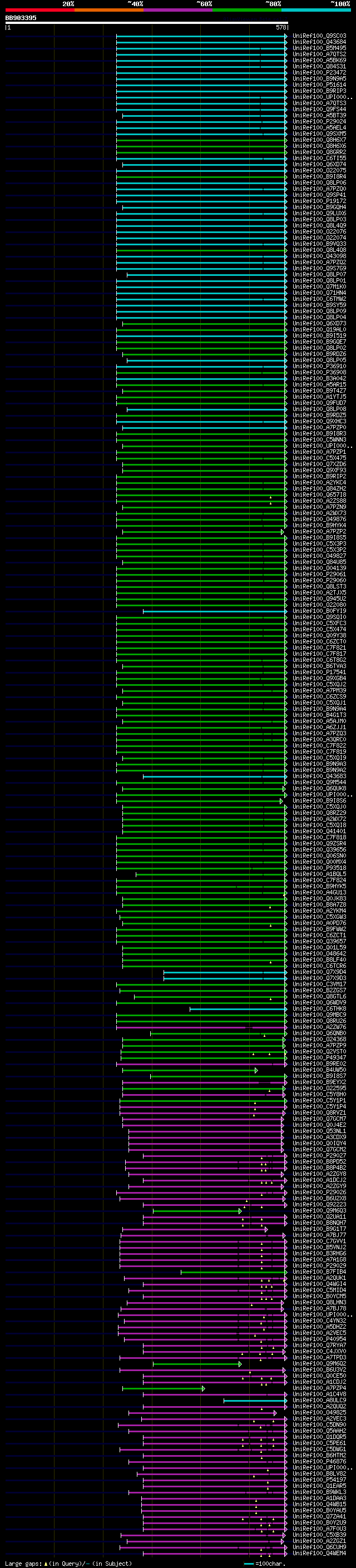Screen dimensions: 356x1568
Task: Select label UniRef100_Q9M544
Action: 319,782
